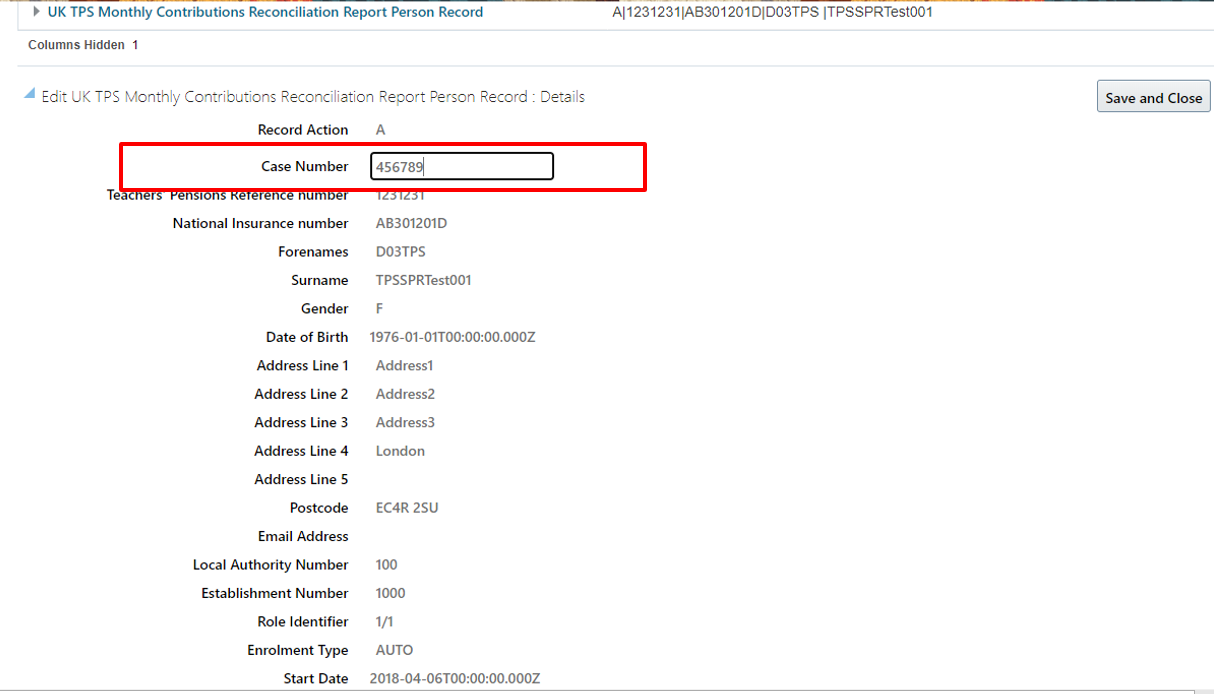
Task: Click the Edit Person Record Details heading text
Action: [x=313, y=97]
